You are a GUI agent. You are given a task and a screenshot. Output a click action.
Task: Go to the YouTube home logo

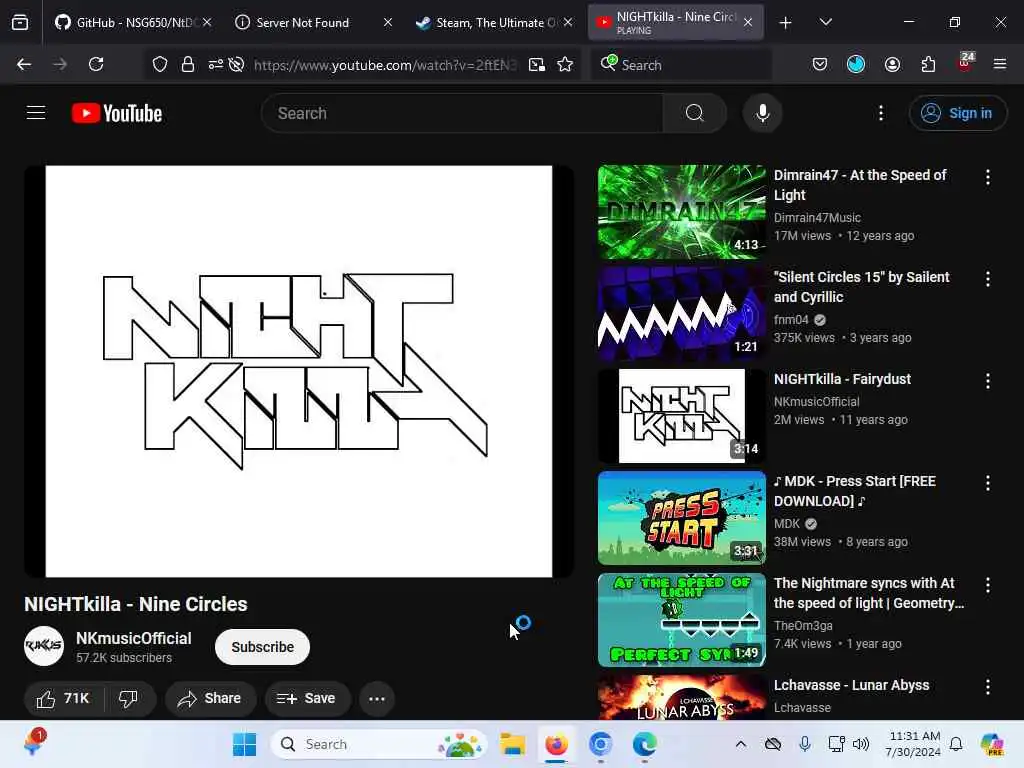coord(117,113)
